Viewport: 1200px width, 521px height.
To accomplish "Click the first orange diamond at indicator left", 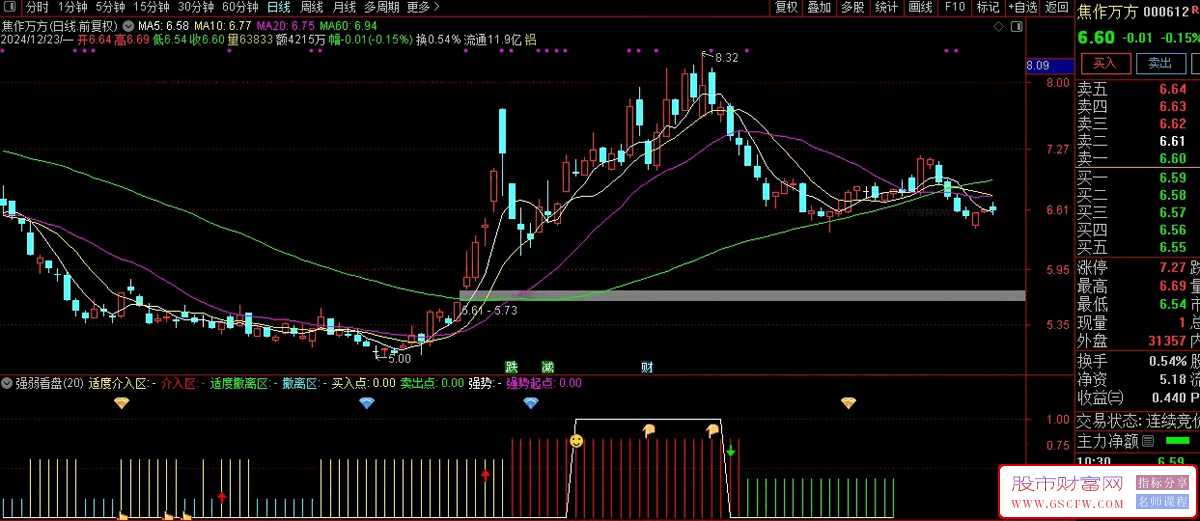I will pos(121,402).
